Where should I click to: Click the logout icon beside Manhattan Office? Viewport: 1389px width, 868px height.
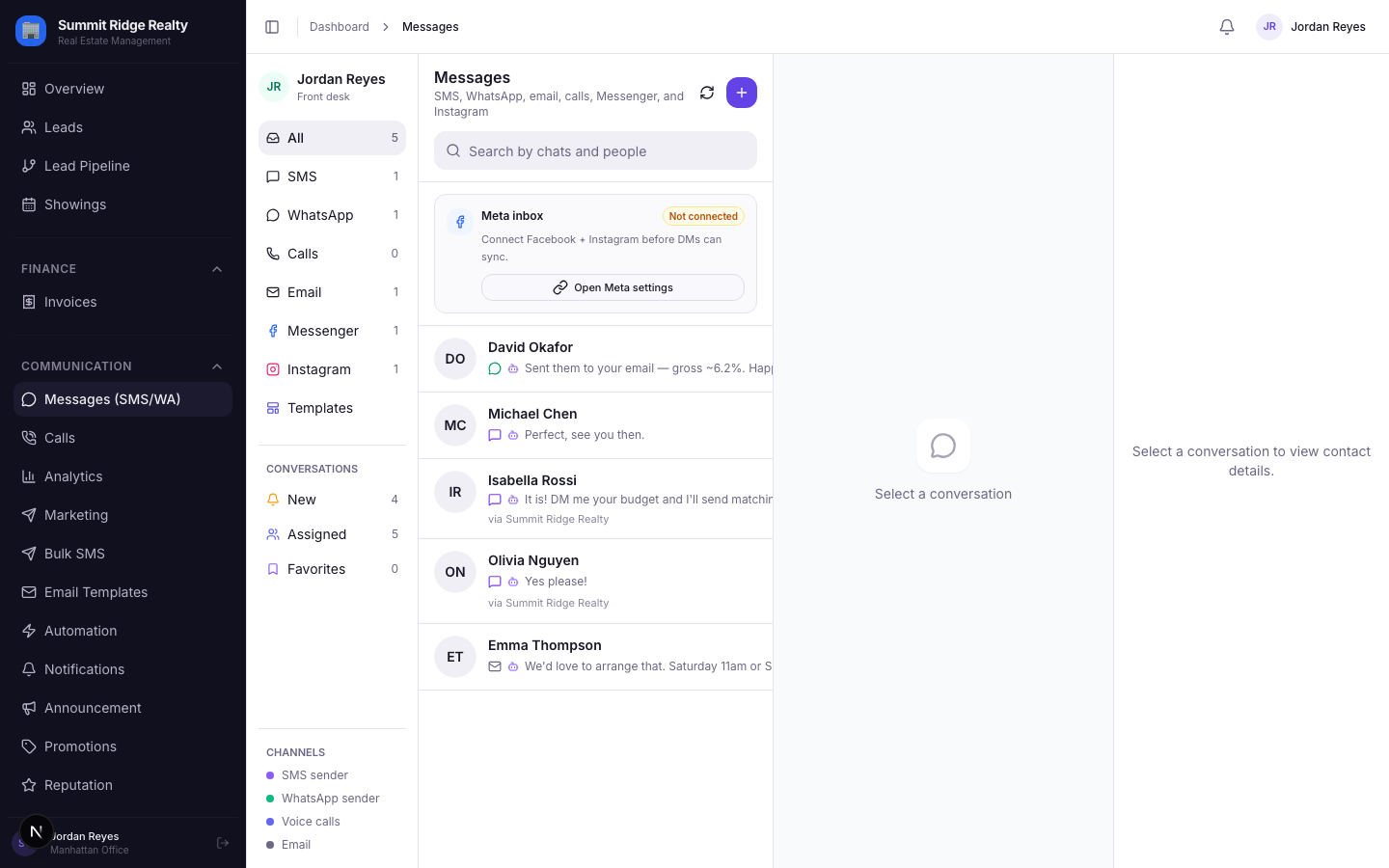[223, 843]
